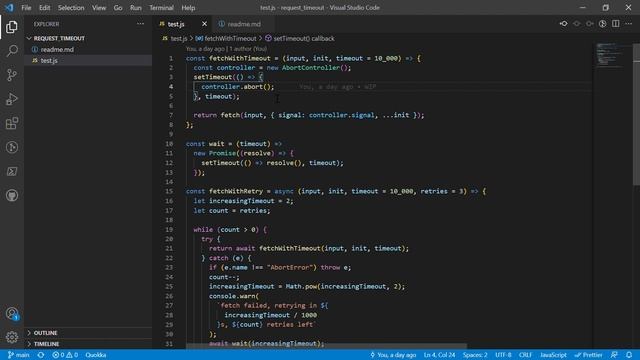Open Run and Debug view icon
Image resolution: width=640 pixels, height=360 pixels.
click(12, 99)
